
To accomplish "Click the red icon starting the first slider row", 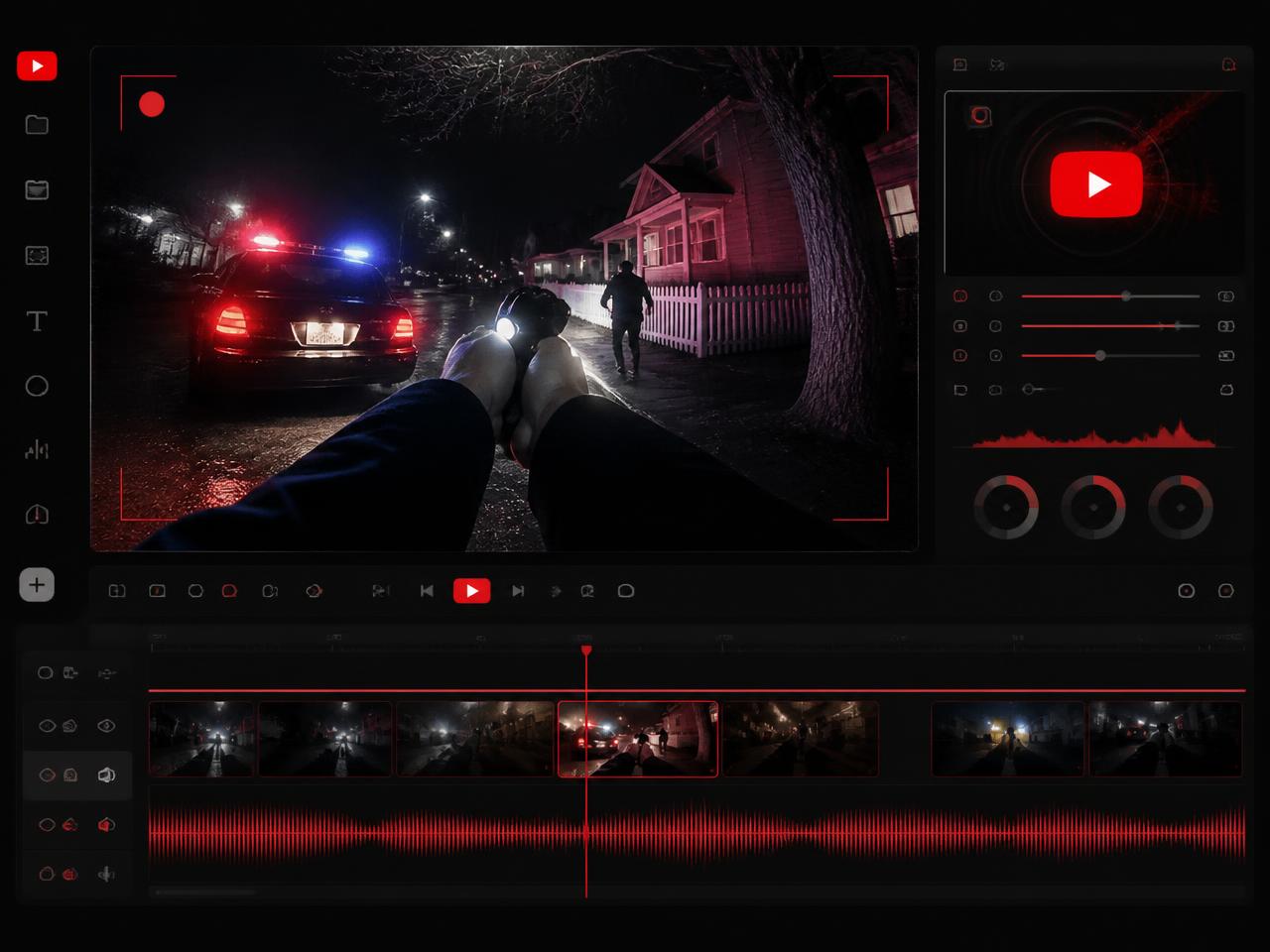I will 960,297.
